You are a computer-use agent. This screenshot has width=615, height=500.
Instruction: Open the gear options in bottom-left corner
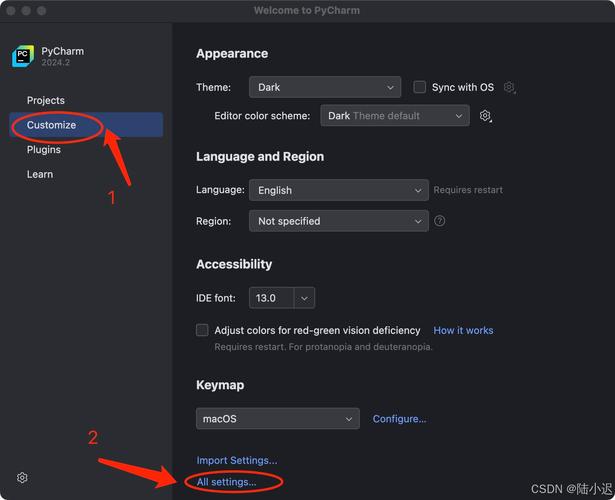pos(22,478)
